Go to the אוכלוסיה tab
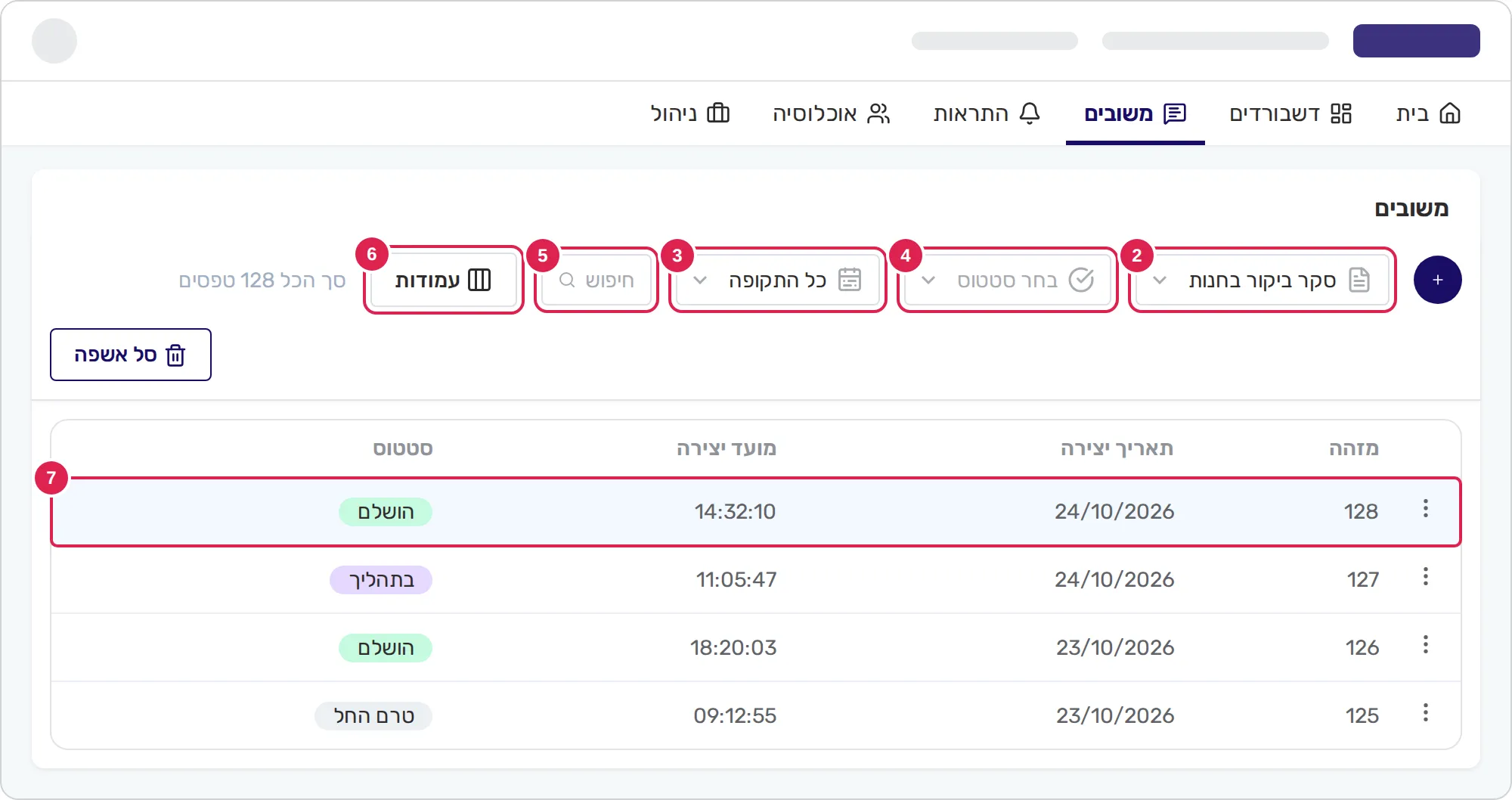This screenshot has height=800, width=1512. point(832,113)
